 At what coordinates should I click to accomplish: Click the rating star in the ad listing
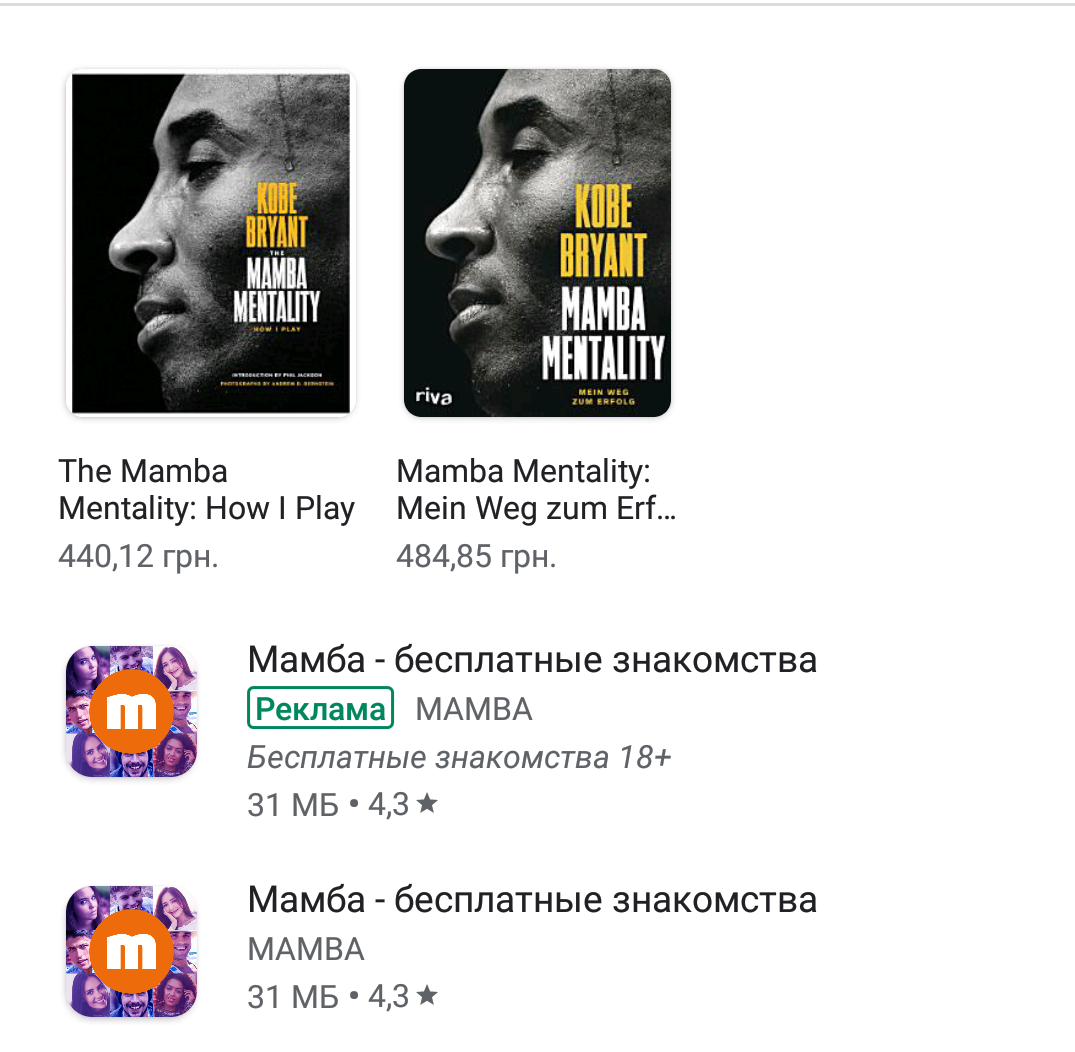pos(426,802)
